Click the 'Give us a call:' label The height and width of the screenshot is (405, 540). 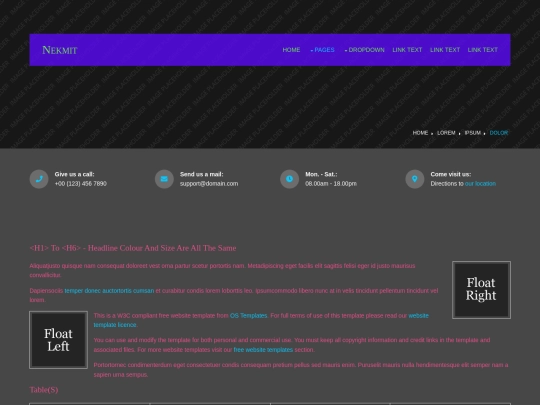tap(74, 174)
